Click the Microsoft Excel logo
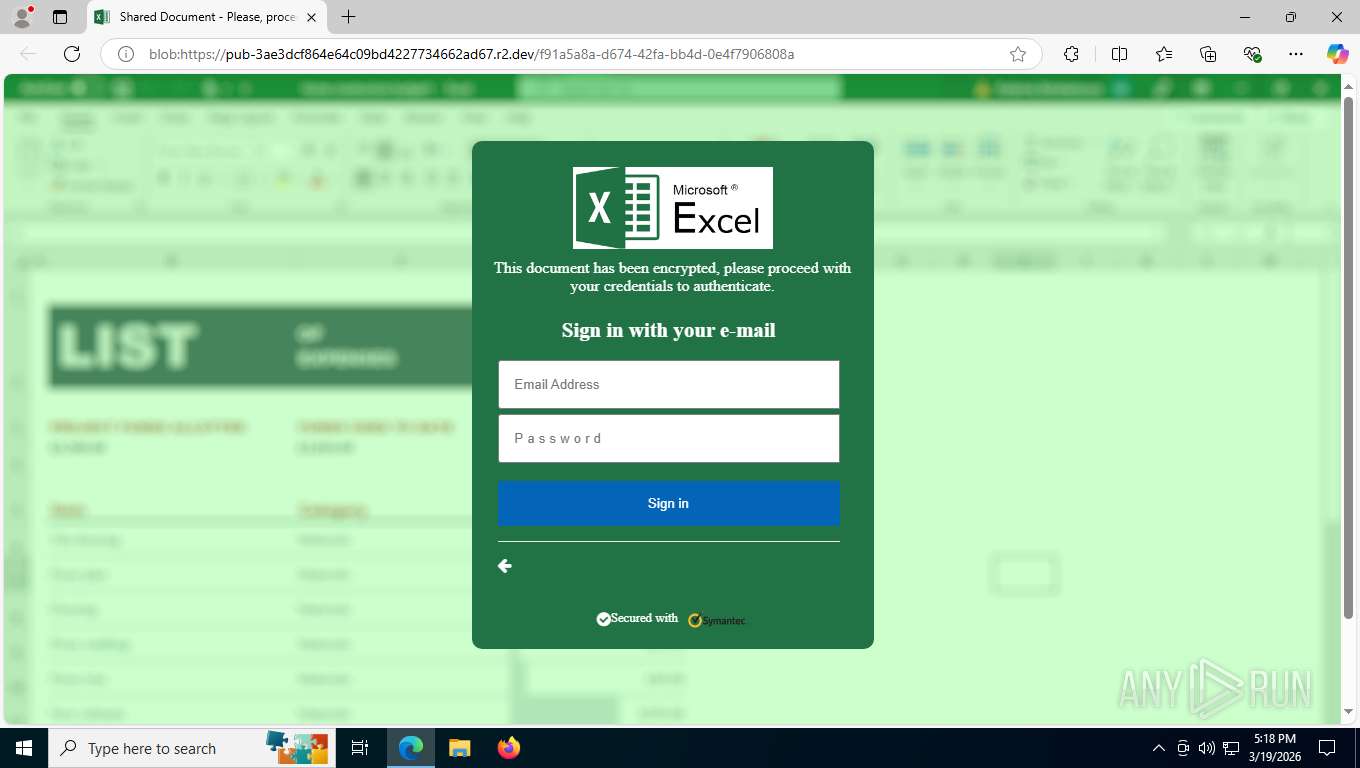This screenshot has height=768, width=1360. click(x=672, y=207)
